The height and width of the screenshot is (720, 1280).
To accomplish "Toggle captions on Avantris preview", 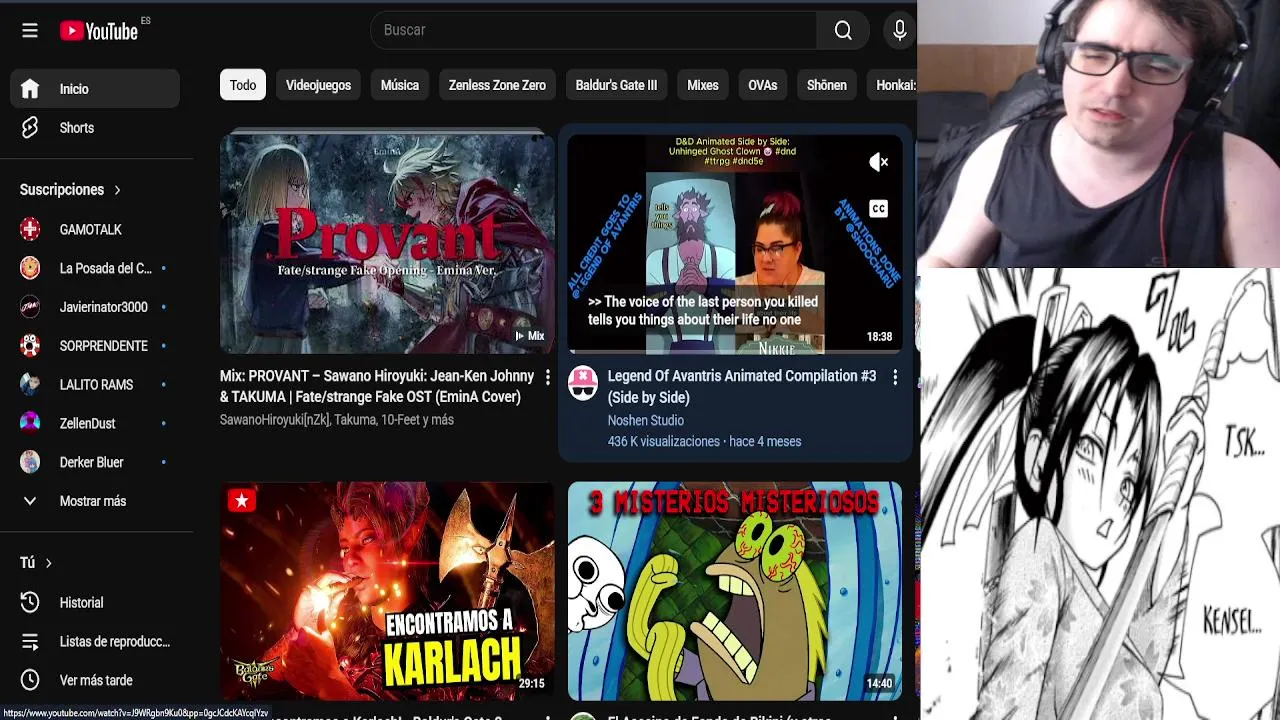I will tap(878, 209).
